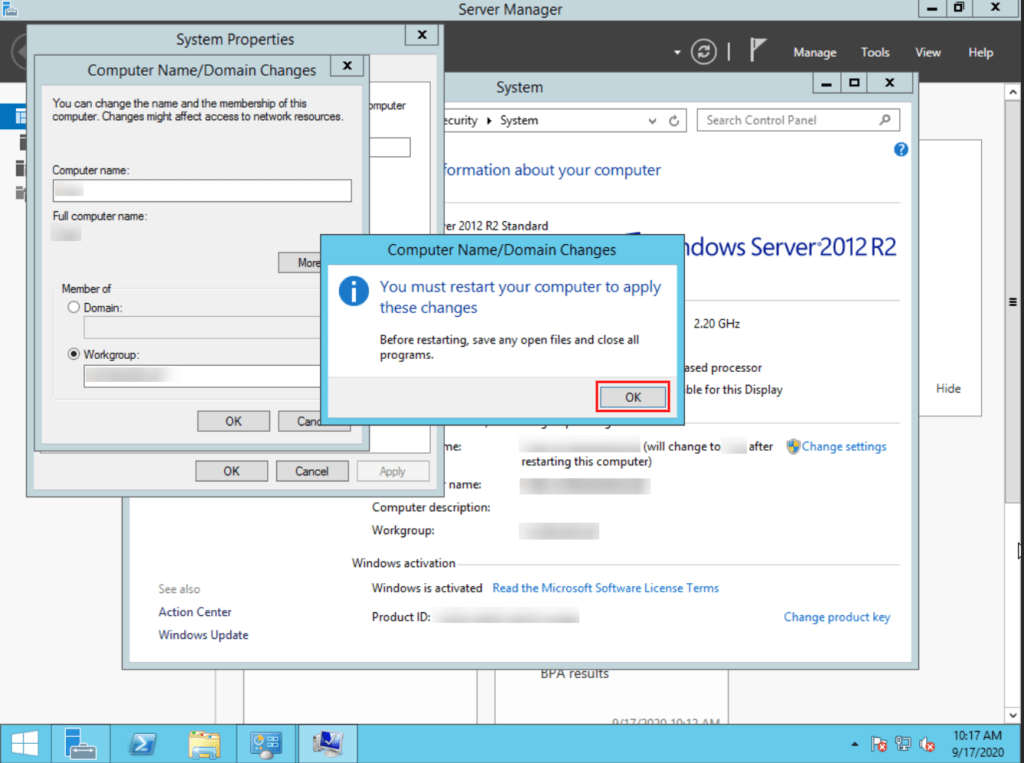Open the network icon in the system tray
The height and width of the screenshot is (763, 1024).
tap(902, 744)
